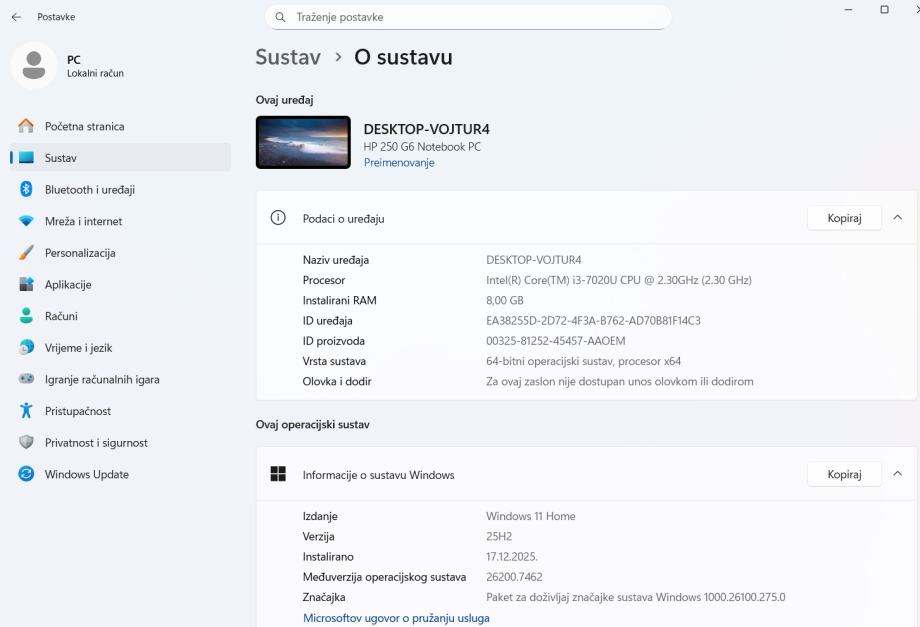Open Bluetooth i uređaji icon
920x627 pixels.
(x=26, y=190)
